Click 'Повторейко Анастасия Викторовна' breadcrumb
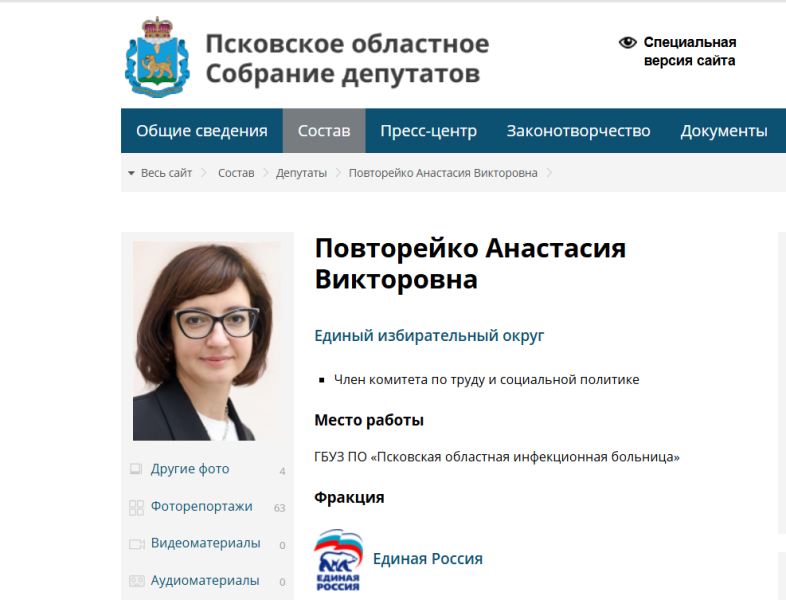 (443, 173)
